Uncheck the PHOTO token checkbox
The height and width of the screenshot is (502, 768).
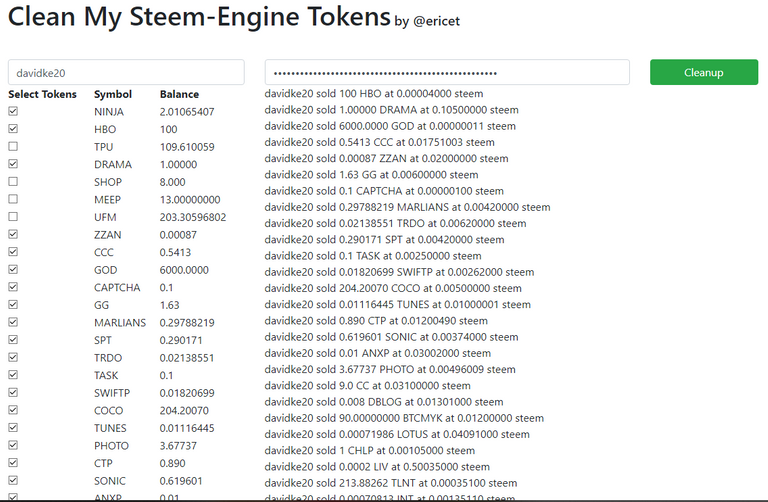pos(13,445)
